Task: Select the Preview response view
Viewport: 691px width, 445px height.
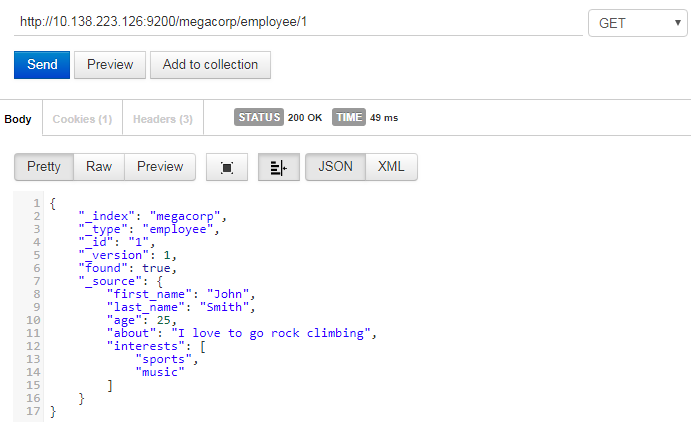Action: [x=160, y=167]
